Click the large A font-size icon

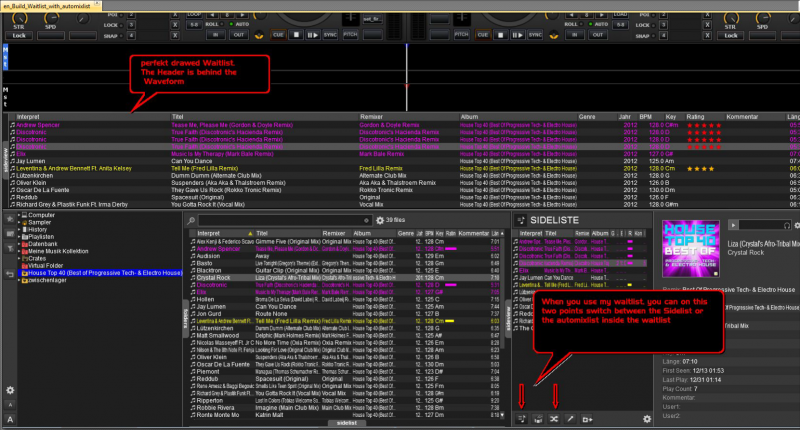tap(10, 420)
